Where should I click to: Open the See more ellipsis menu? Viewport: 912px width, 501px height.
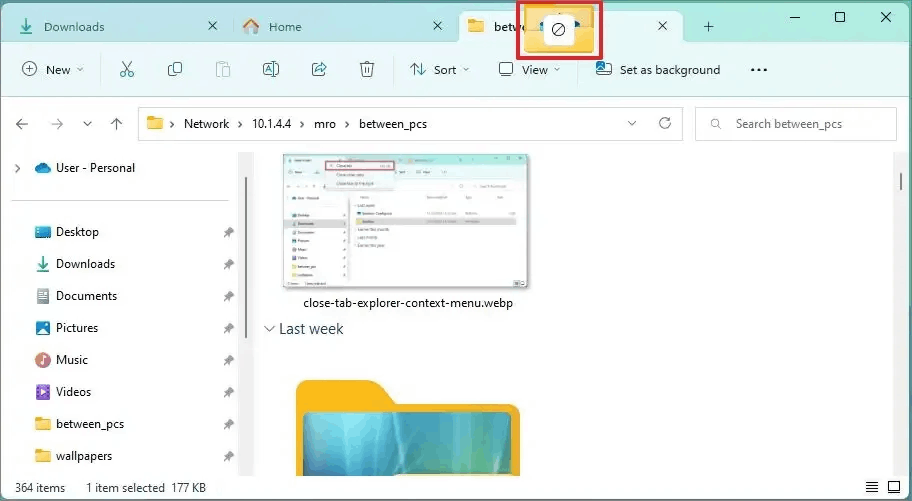pyautogui.click(x=758, y=70)
